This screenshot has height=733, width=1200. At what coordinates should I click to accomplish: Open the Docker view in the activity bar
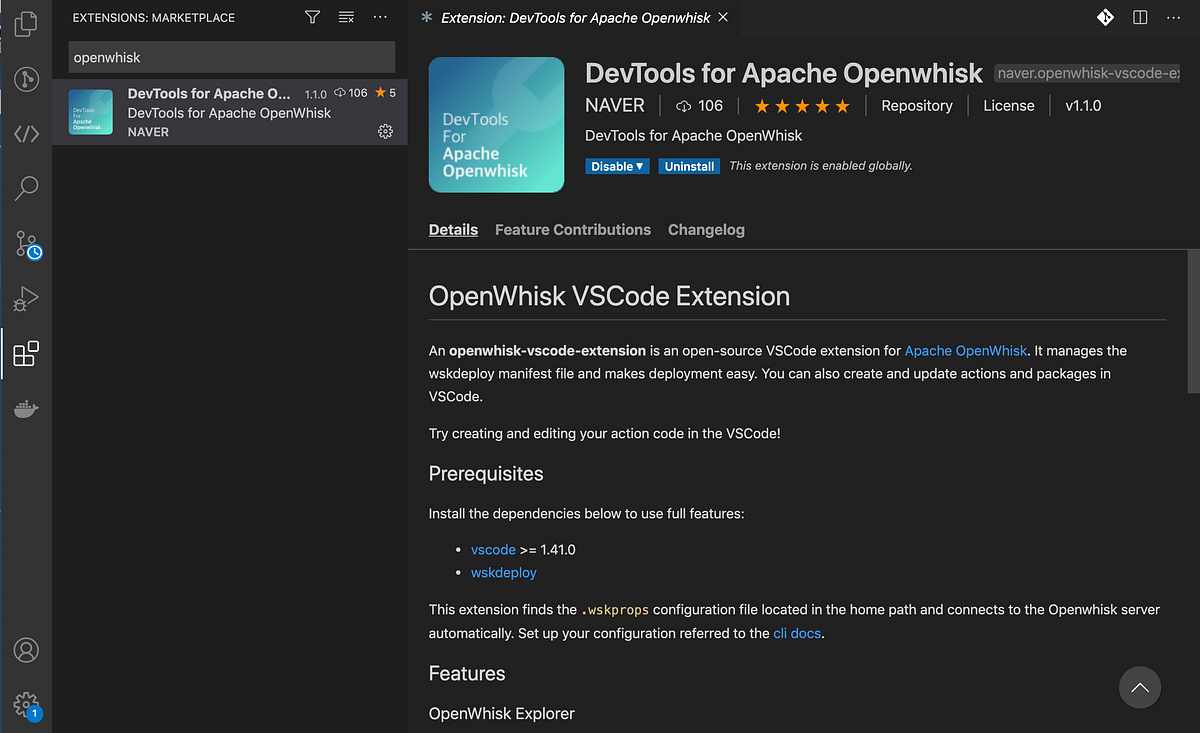coord(27,408)
